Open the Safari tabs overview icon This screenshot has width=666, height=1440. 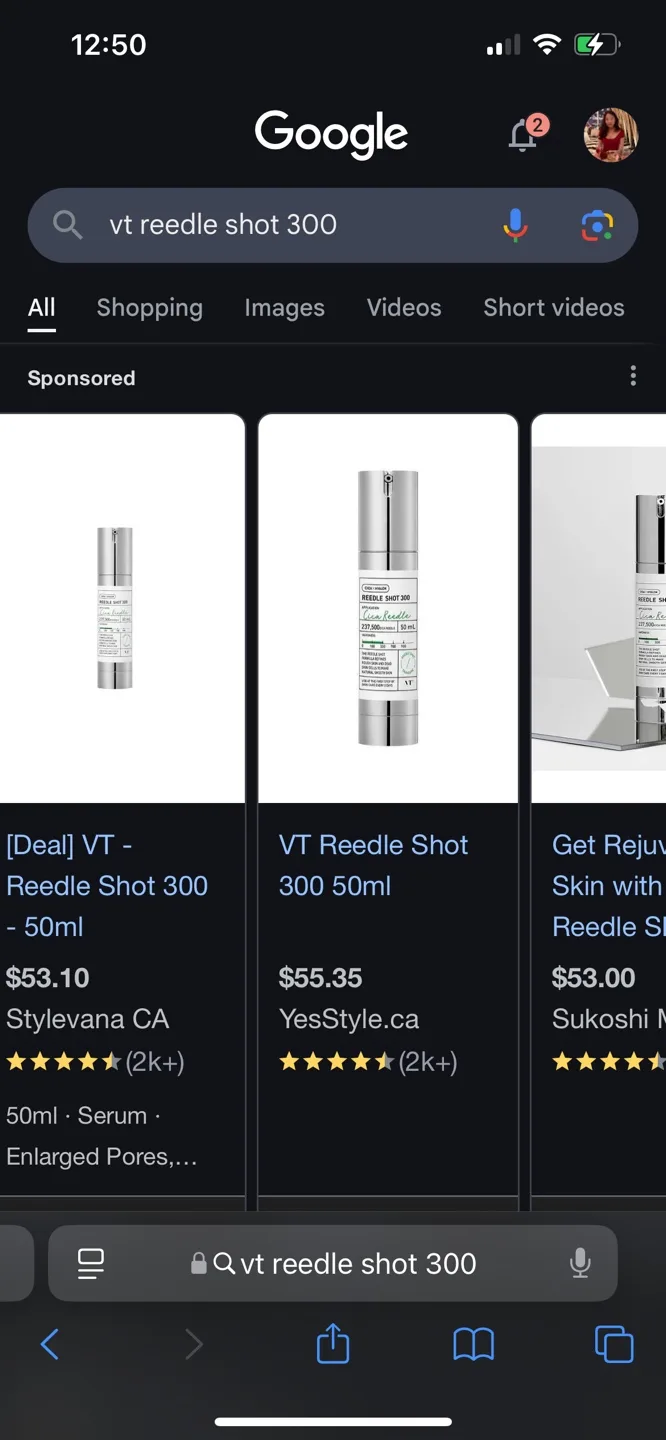point(613,1345)
